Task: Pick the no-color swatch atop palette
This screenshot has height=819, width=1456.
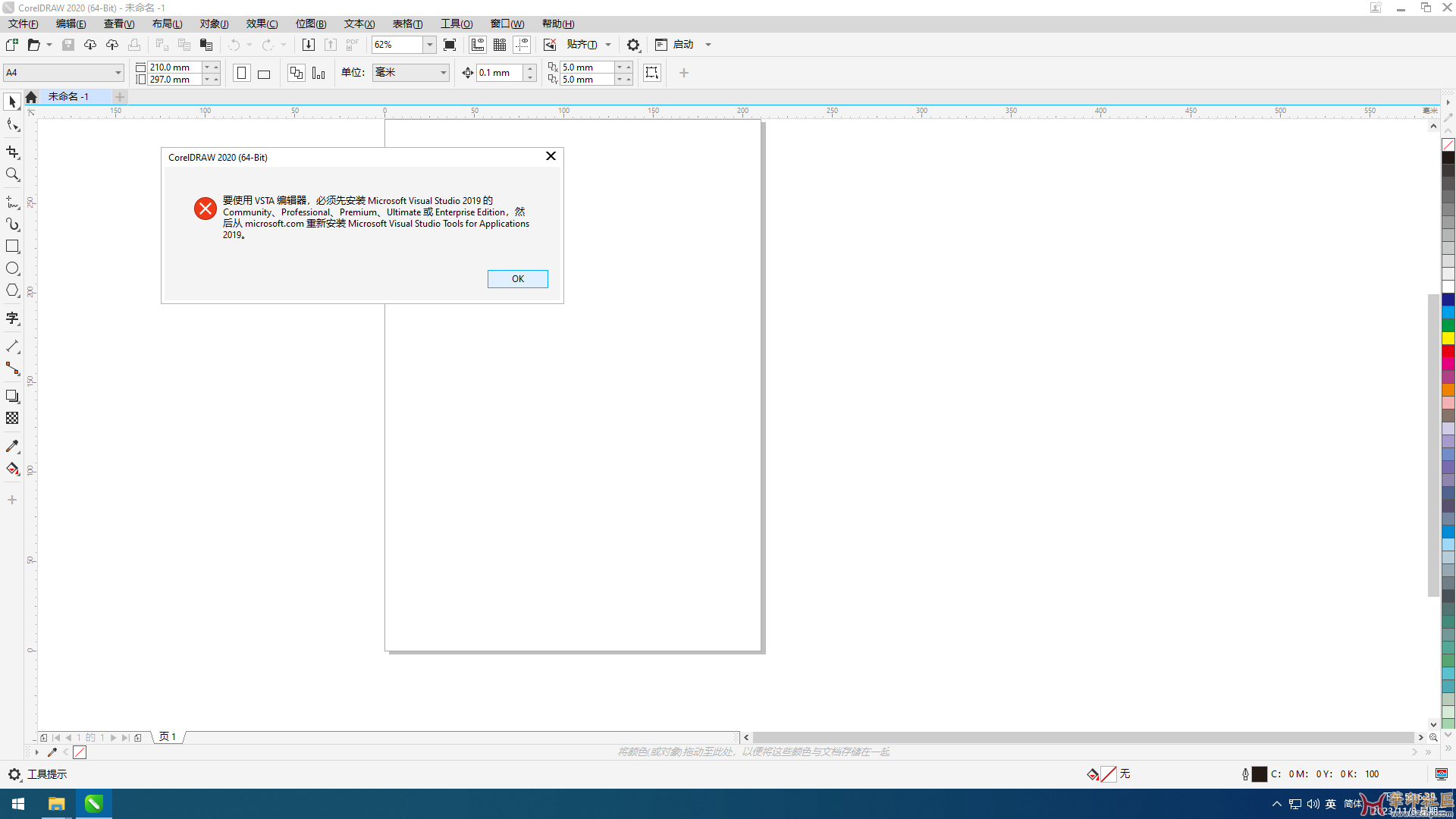Action: (1448, 145)
